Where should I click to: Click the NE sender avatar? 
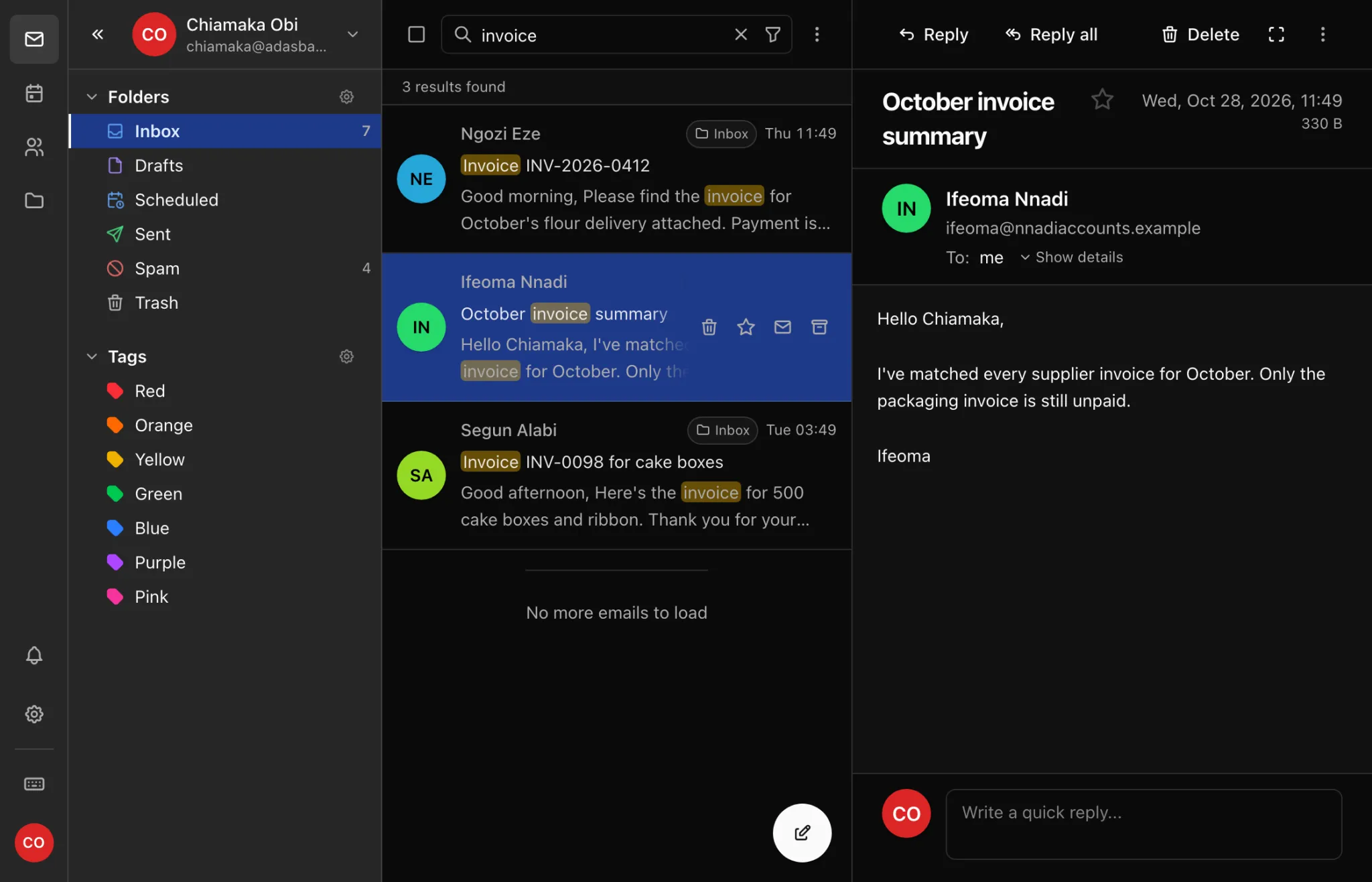pyautogui.click(x=421, y=179)
